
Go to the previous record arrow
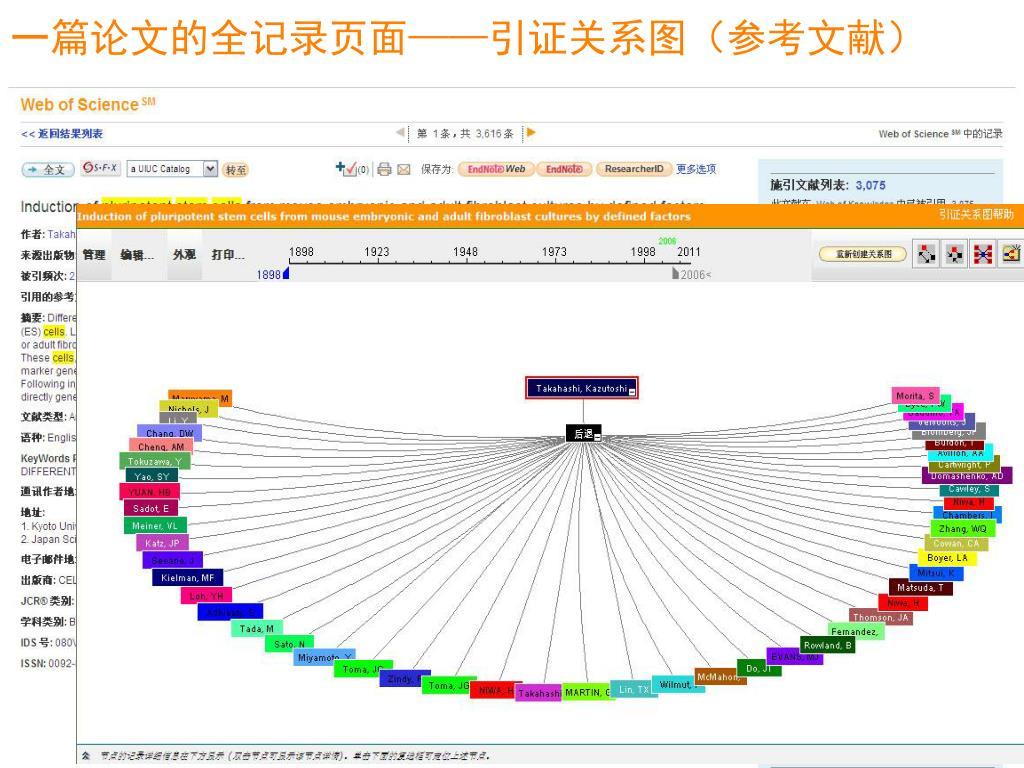point(400,133)
